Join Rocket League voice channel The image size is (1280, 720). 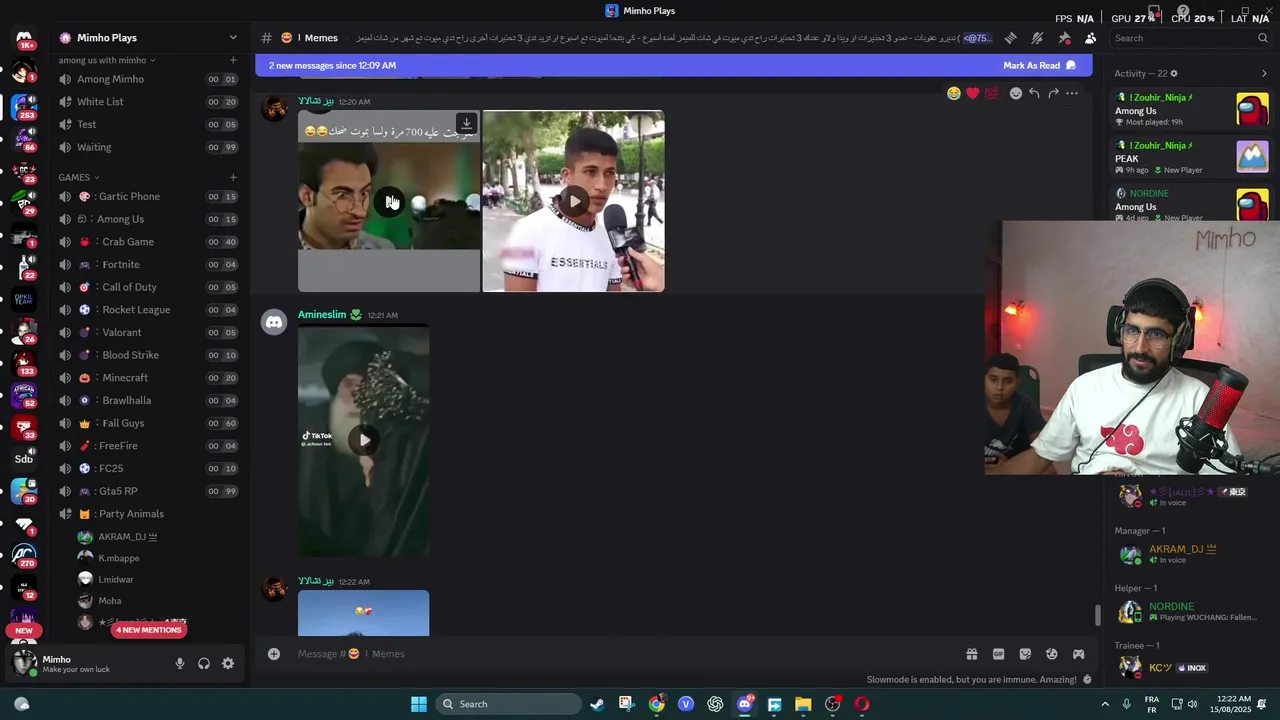pyautogui.click(x=148, y=310)
